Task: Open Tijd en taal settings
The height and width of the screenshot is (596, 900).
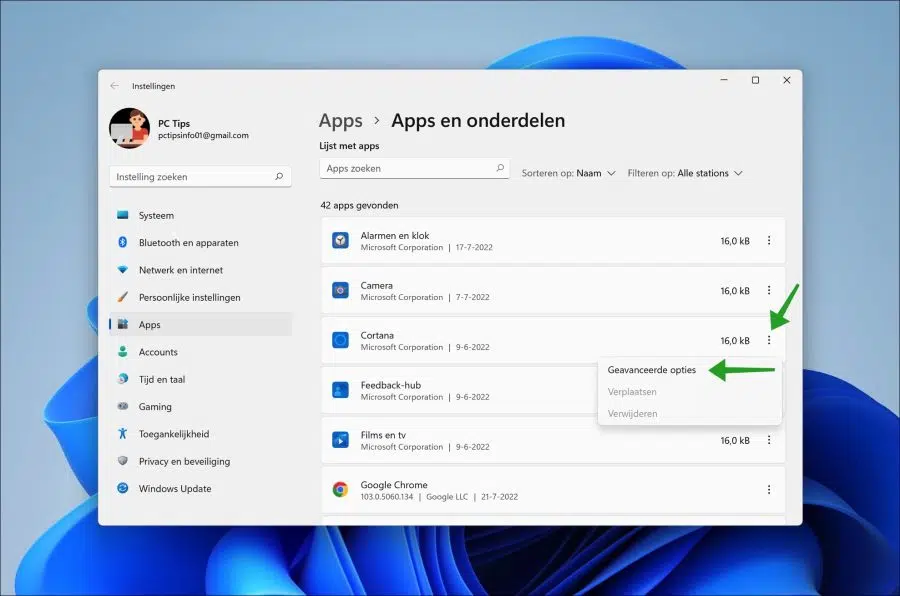Action: point(200,379)
